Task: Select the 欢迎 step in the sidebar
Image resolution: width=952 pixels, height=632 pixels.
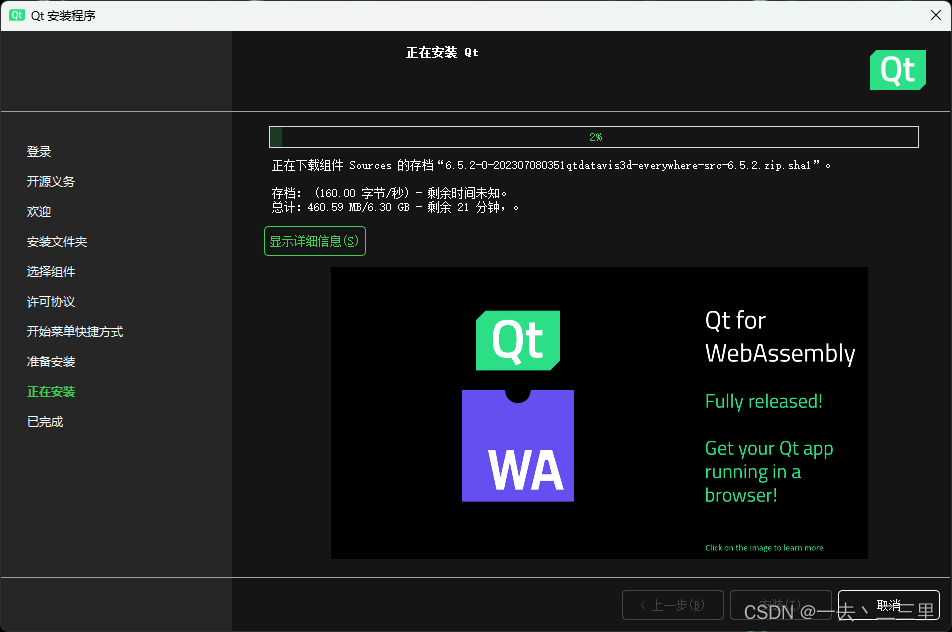Action: (39, 211)
